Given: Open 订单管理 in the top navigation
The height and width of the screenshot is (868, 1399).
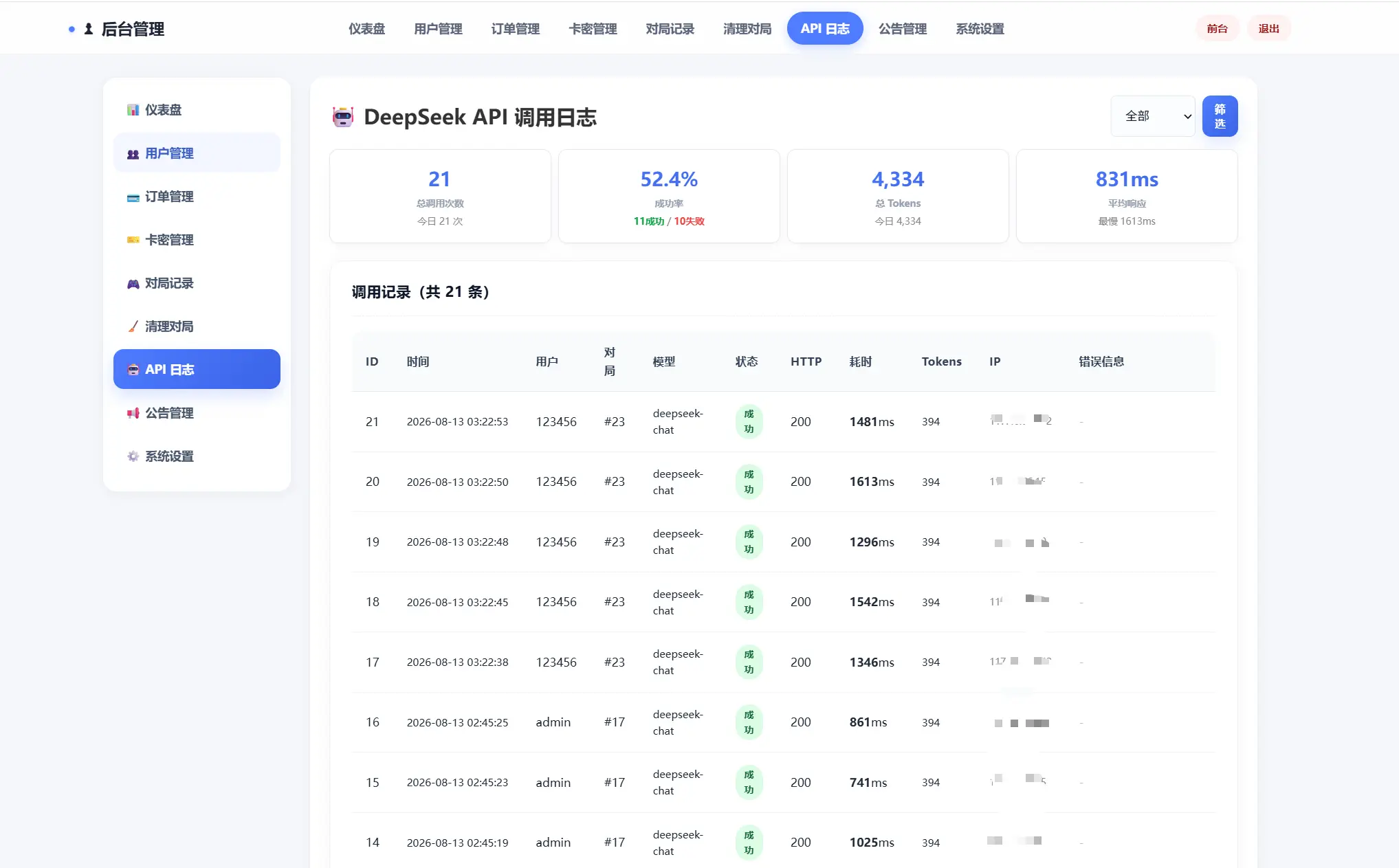Looking at the screenshot, I should coord(515,29).
